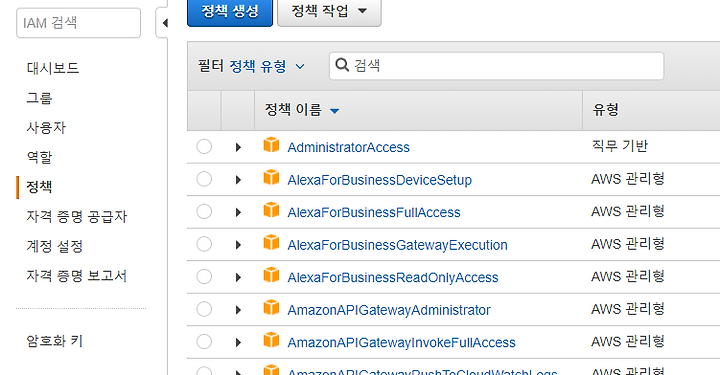
Task: Expand the AlexaForBusinessDeviceSetup policy row
Action: [238, 180]
